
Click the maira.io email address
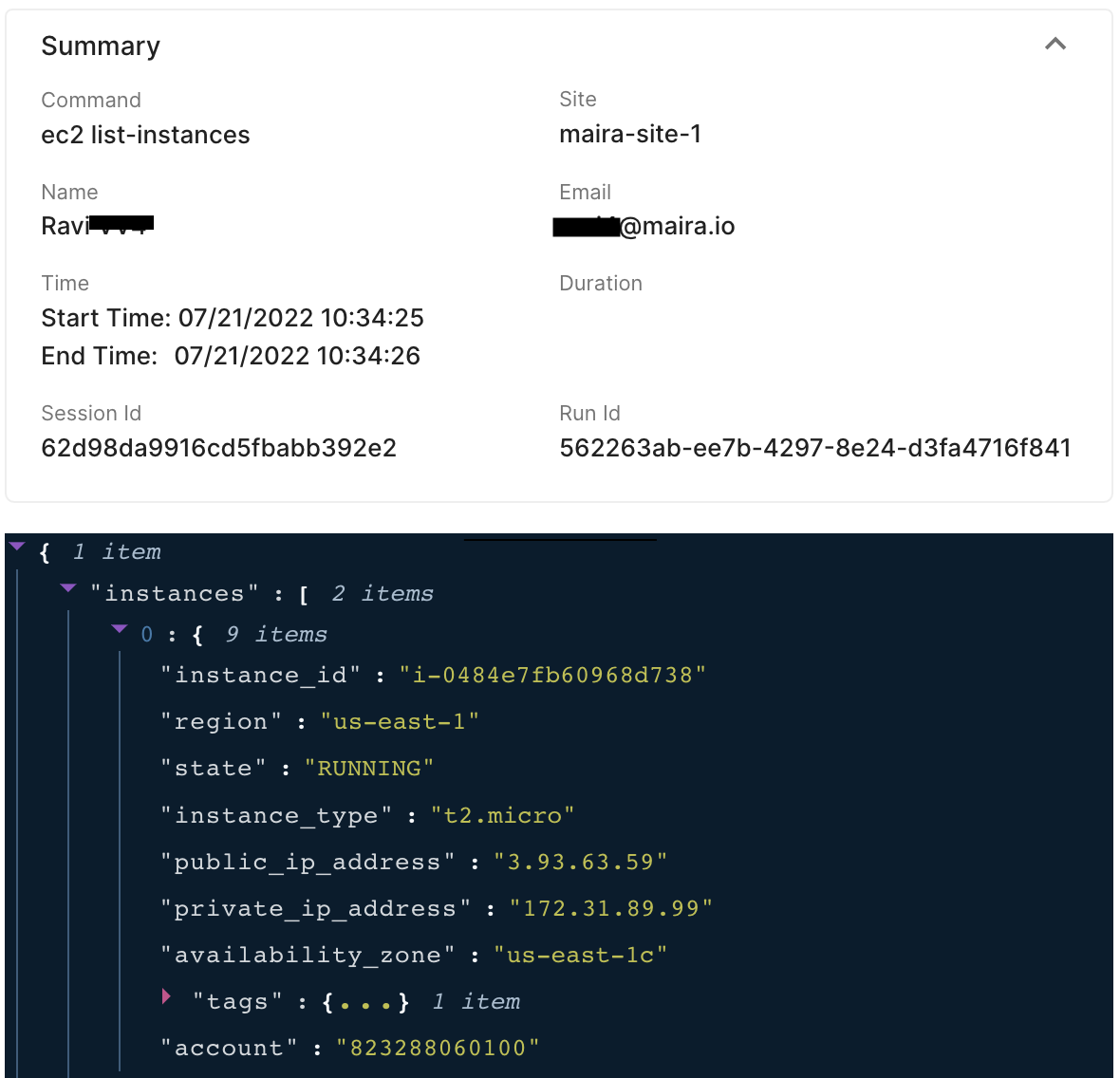[676, 226]
